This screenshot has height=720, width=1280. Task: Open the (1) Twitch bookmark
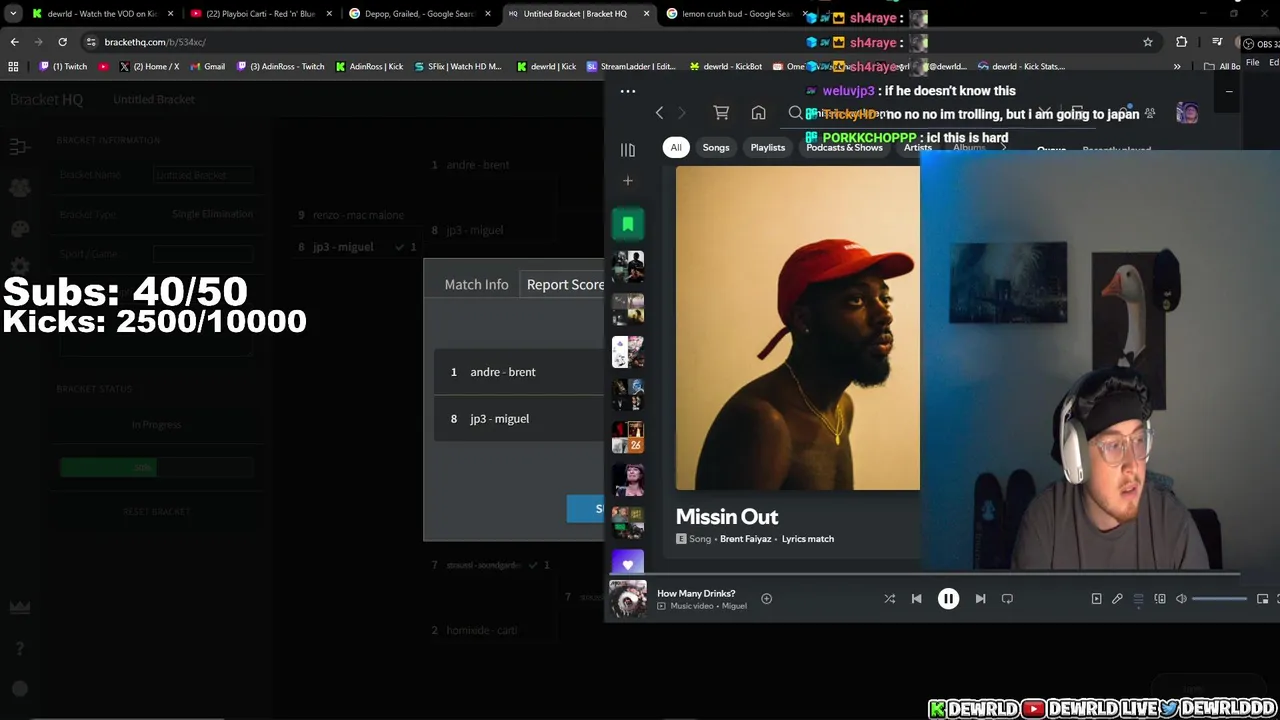[63, 67]
